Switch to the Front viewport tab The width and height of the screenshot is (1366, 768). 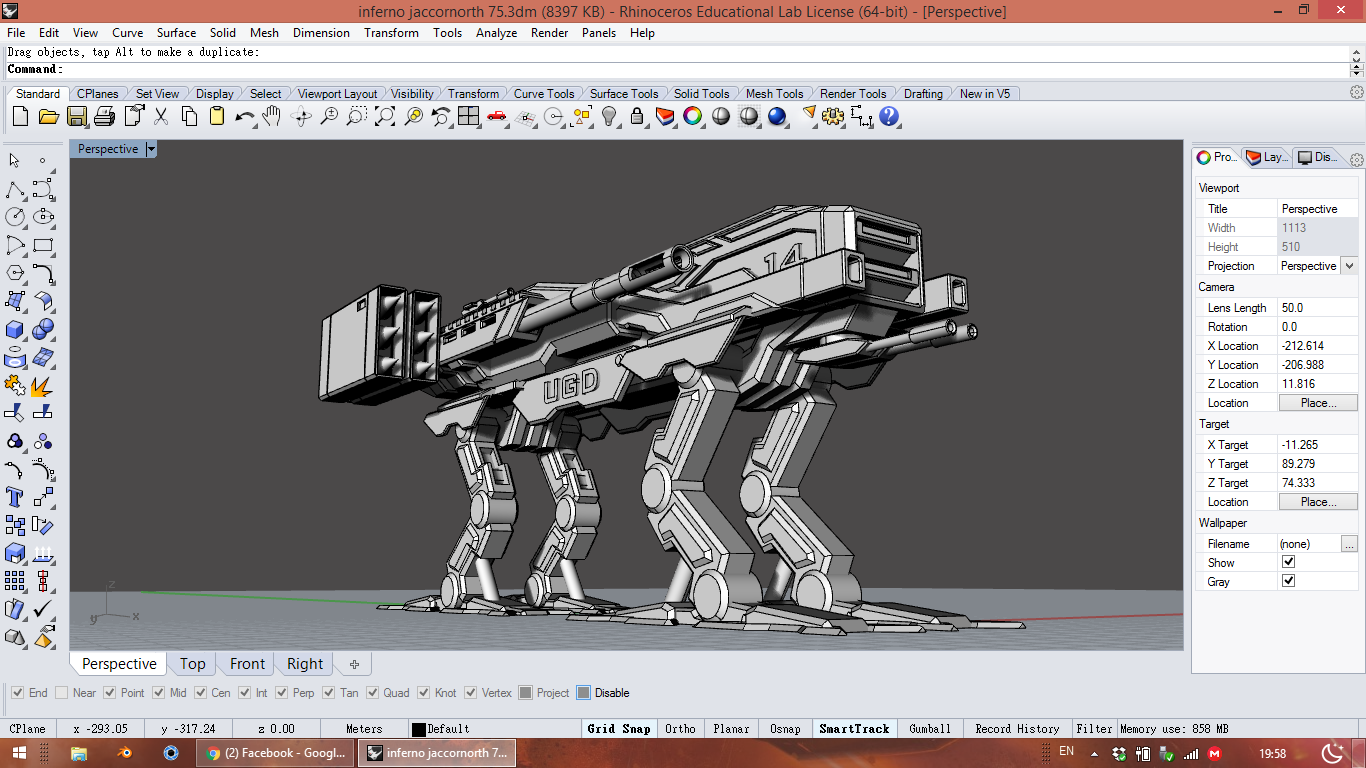(x=247, y=664)
